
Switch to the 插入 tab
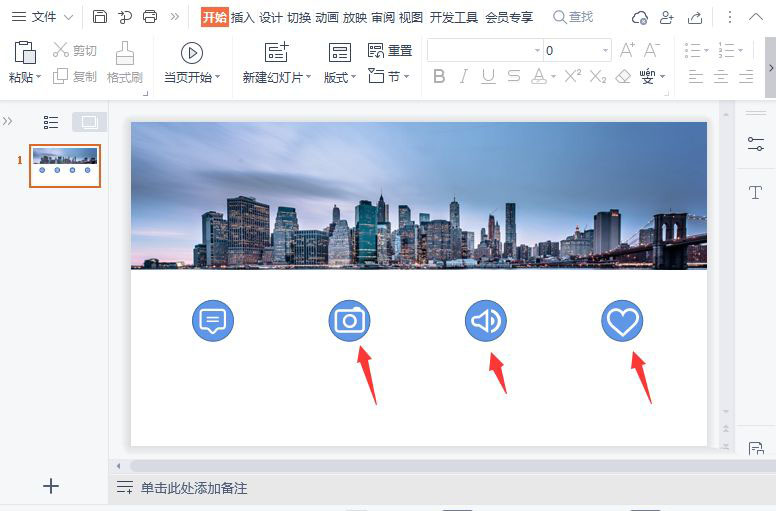(x=242, y=17)
